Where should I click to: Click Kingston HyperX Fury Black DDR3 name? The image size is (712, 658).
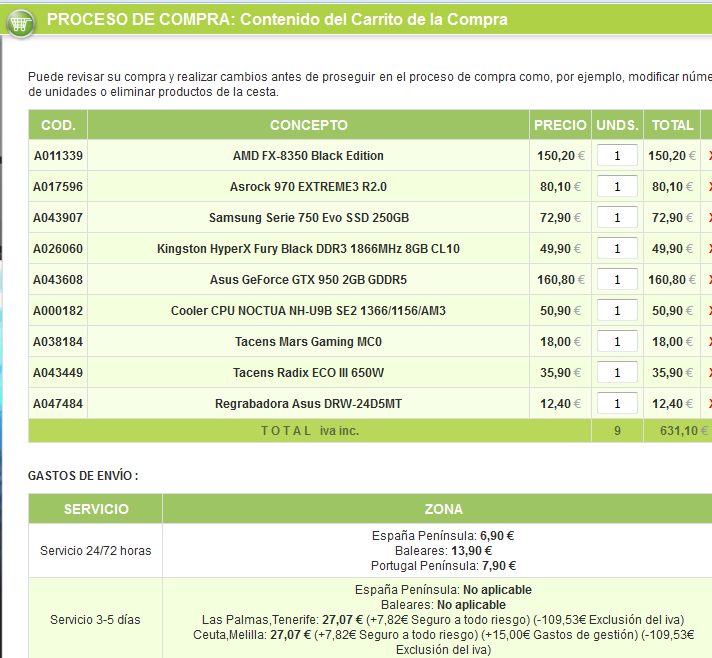click(x=308, y=249)
